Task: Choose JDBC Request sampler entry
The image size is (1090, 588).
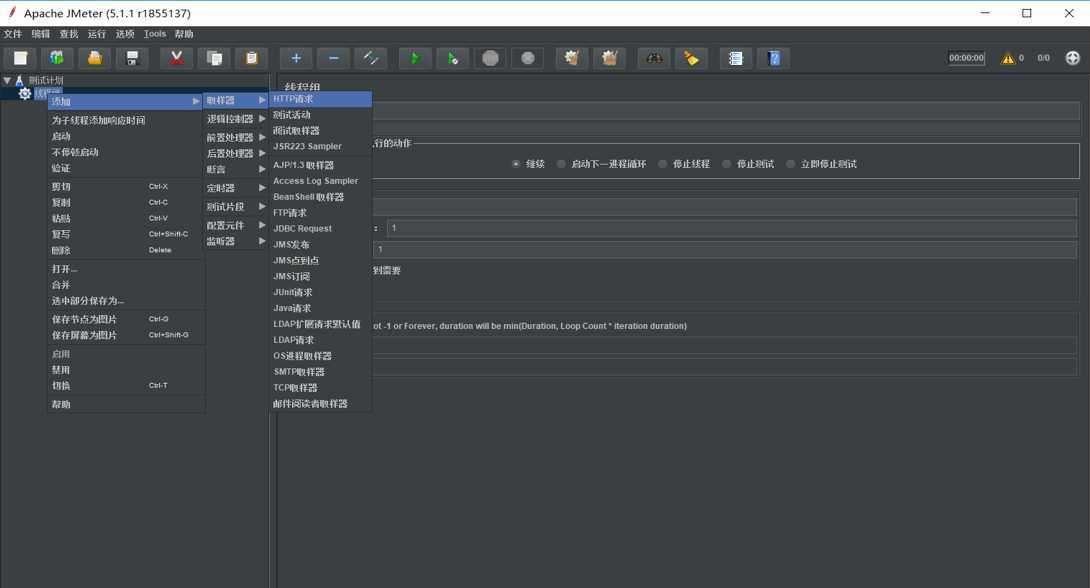Action: click(320, 229)
